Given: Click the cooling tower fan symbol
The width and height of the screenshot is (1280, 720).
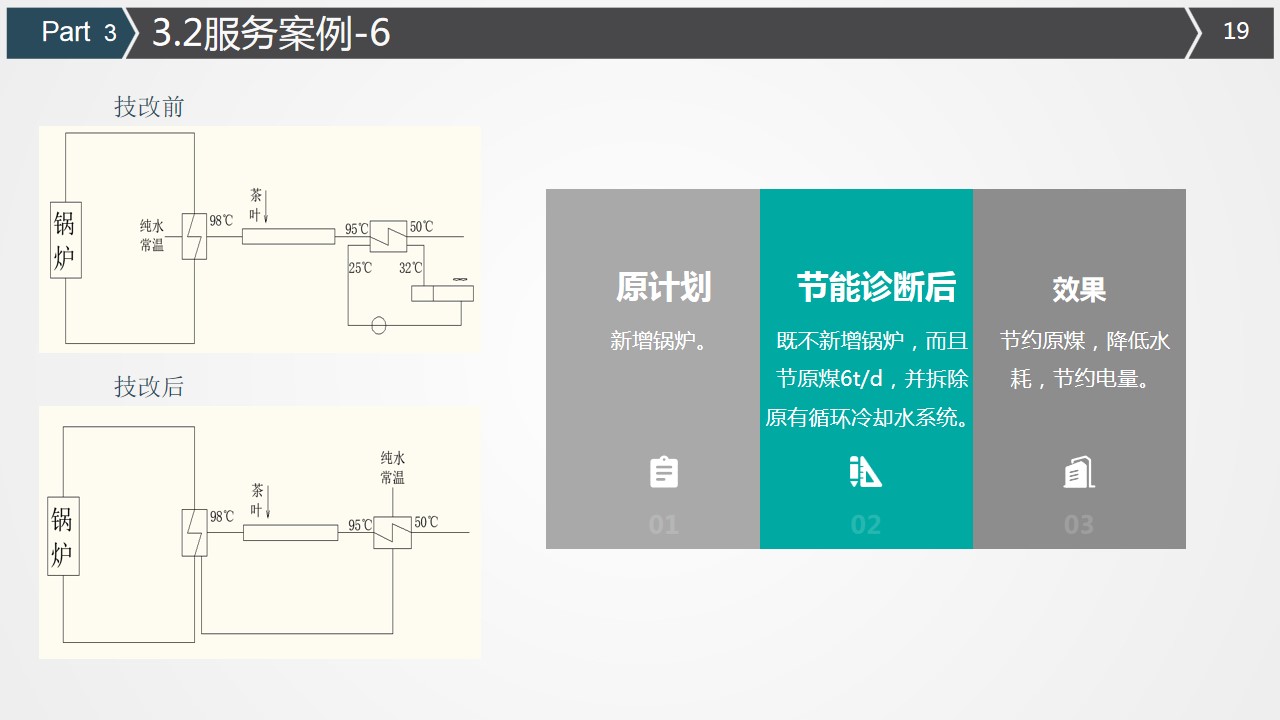Looking at the screenshot, I should click(461, 281).
